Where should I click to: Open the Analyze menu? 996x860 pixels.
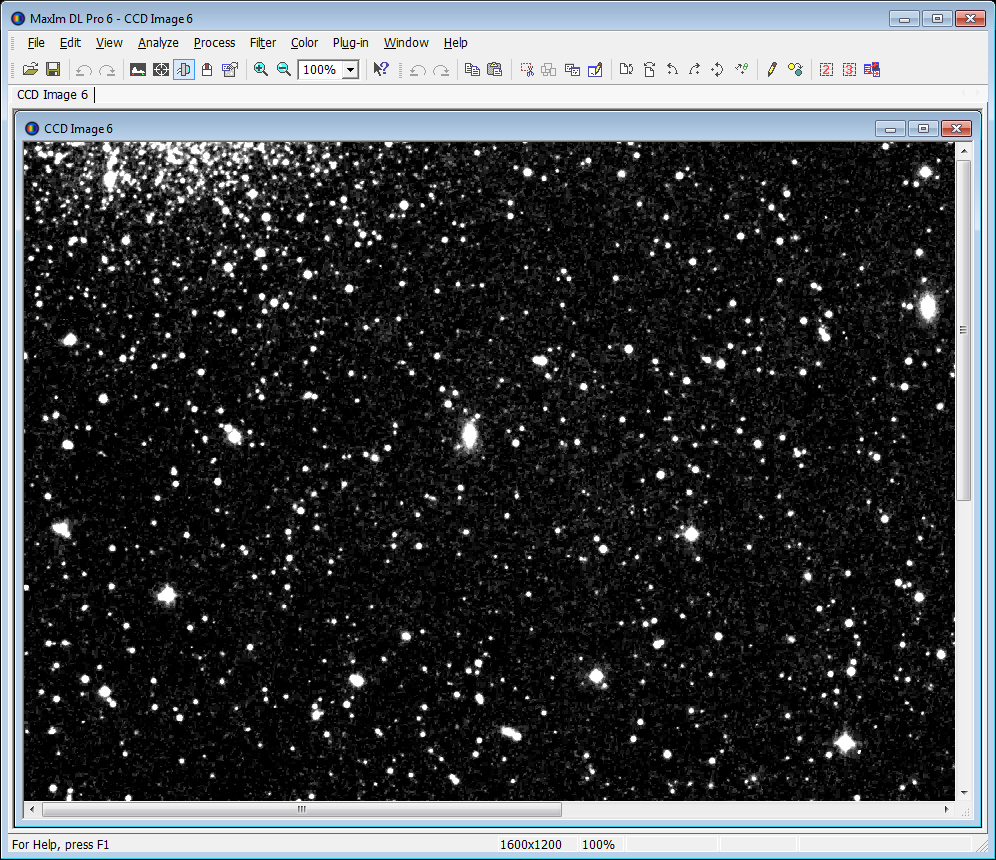pos(158,43)
